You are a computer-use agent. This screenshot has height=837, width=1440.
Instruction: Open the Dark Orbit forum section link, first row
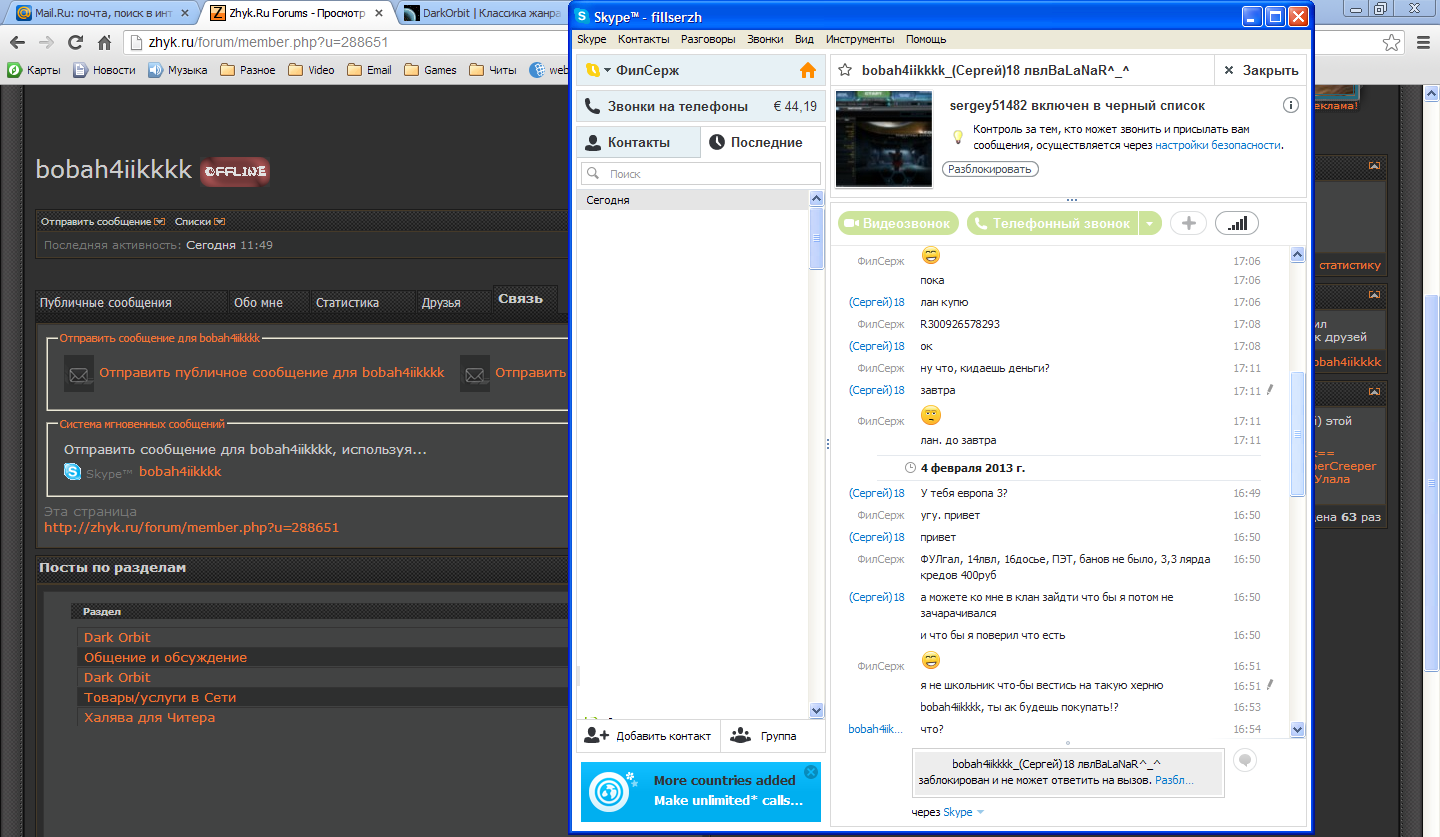click(x=117, y=637)
